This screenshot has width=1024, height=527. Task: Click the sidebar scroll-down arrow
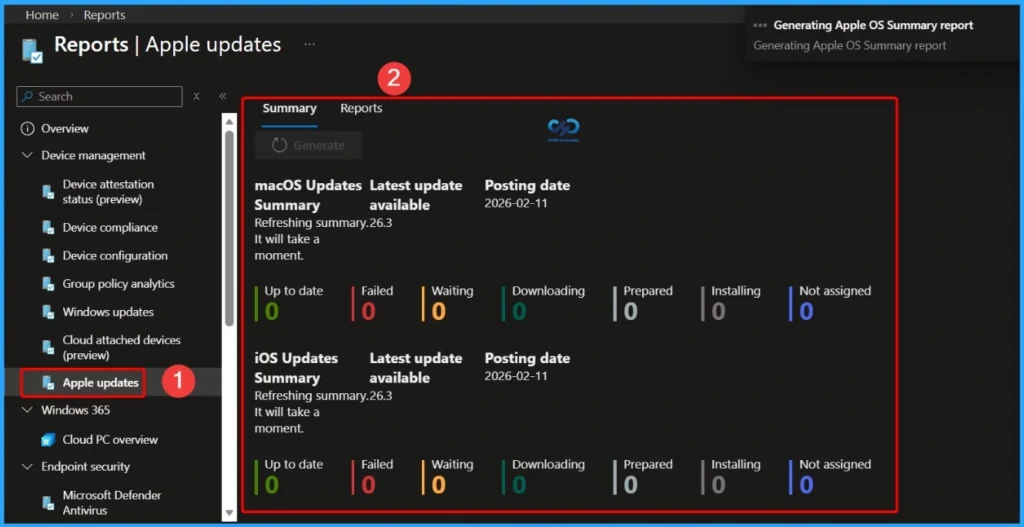pos(229,513)
